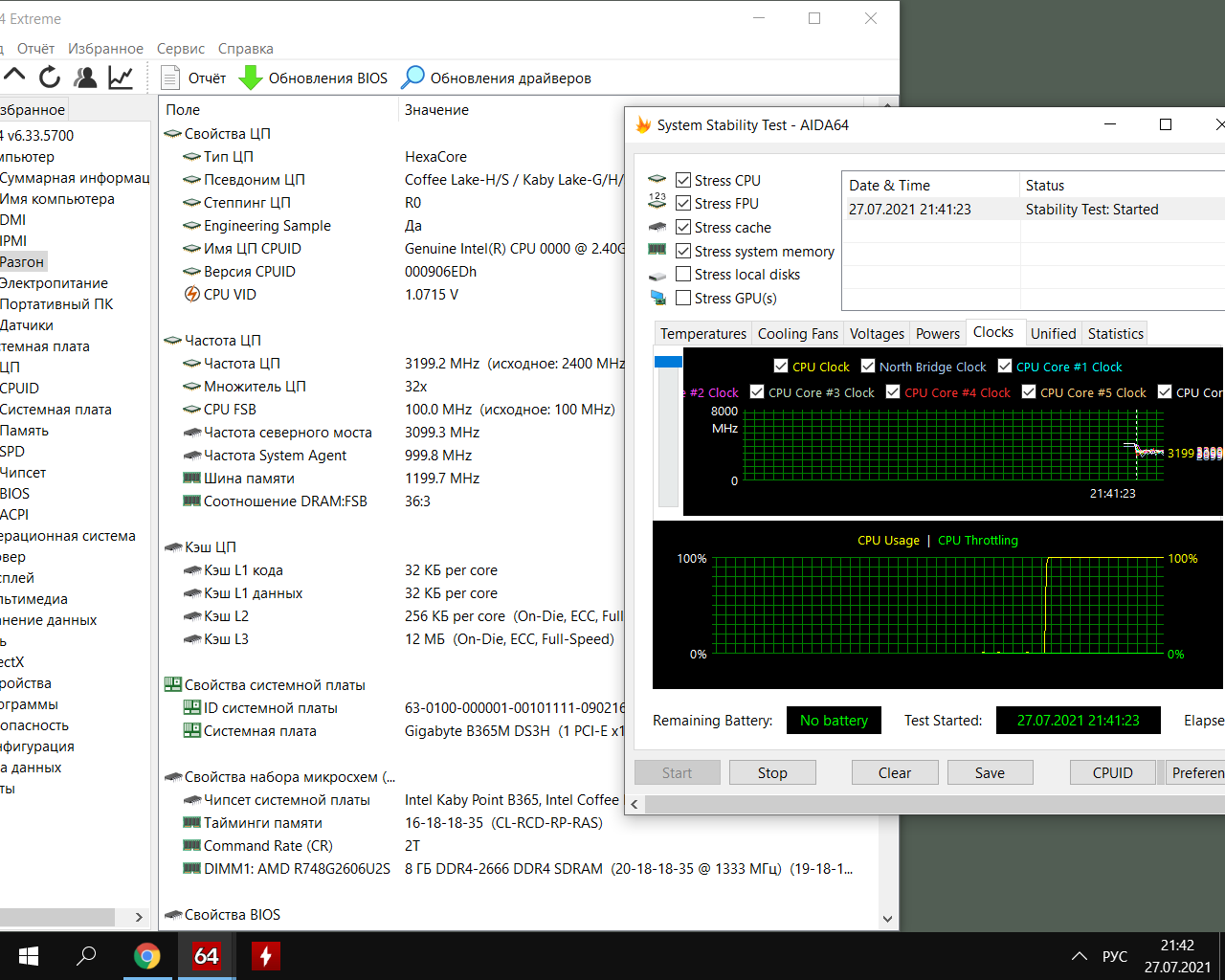Image resolution: width=1225 pixels, height=980 pixels.
Task: Switch to AIDA64 via the 64 taskbar icon
Action: pyautogui.click(x=206, y=956)
